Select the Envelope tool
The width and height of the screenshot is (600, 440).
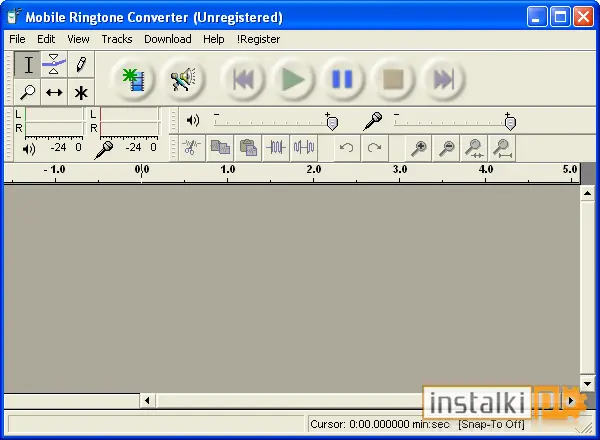(x=54, y=64)
